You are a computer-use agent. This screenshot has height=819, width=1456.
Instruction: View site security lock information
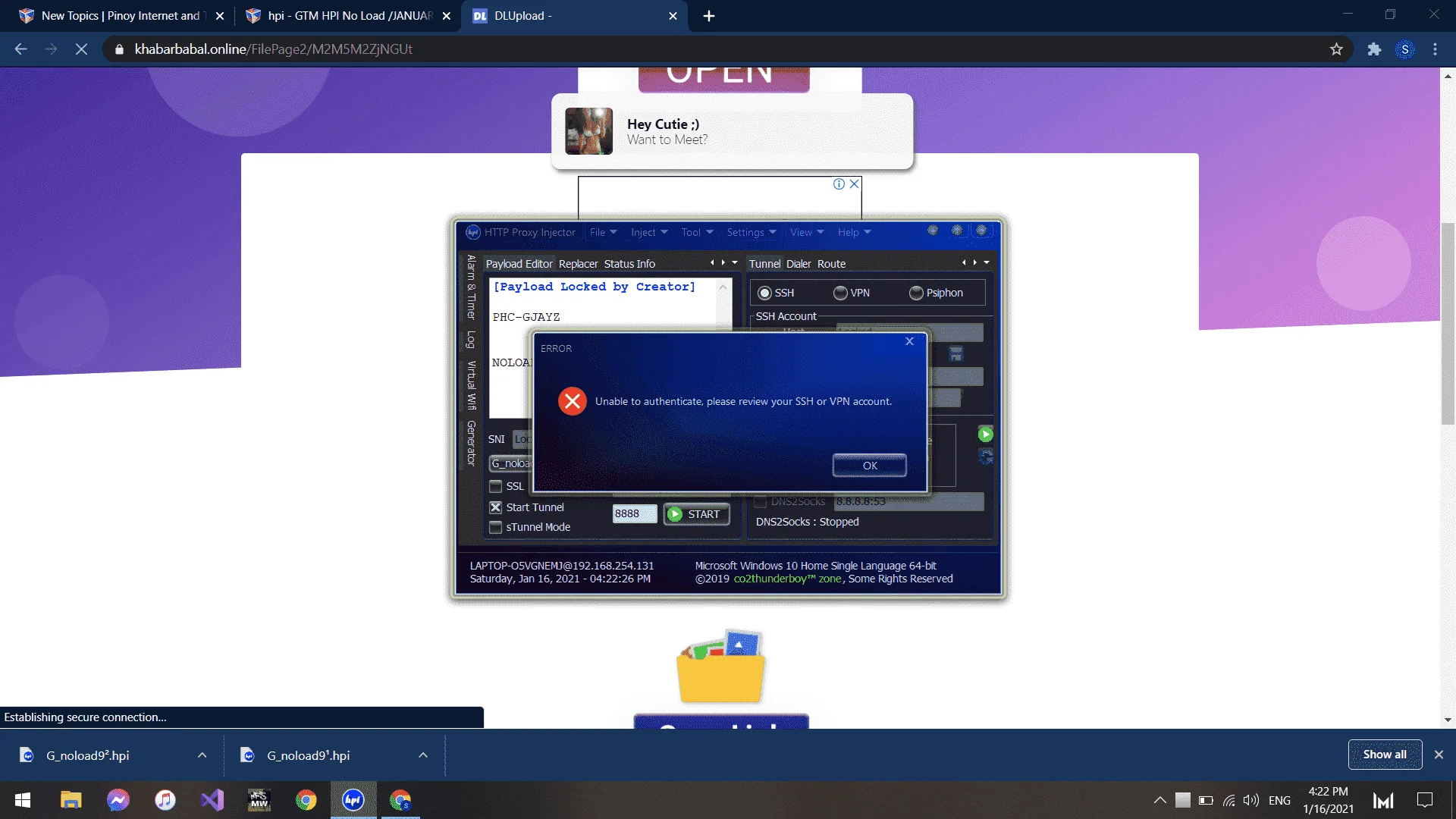tap(119, 49)
